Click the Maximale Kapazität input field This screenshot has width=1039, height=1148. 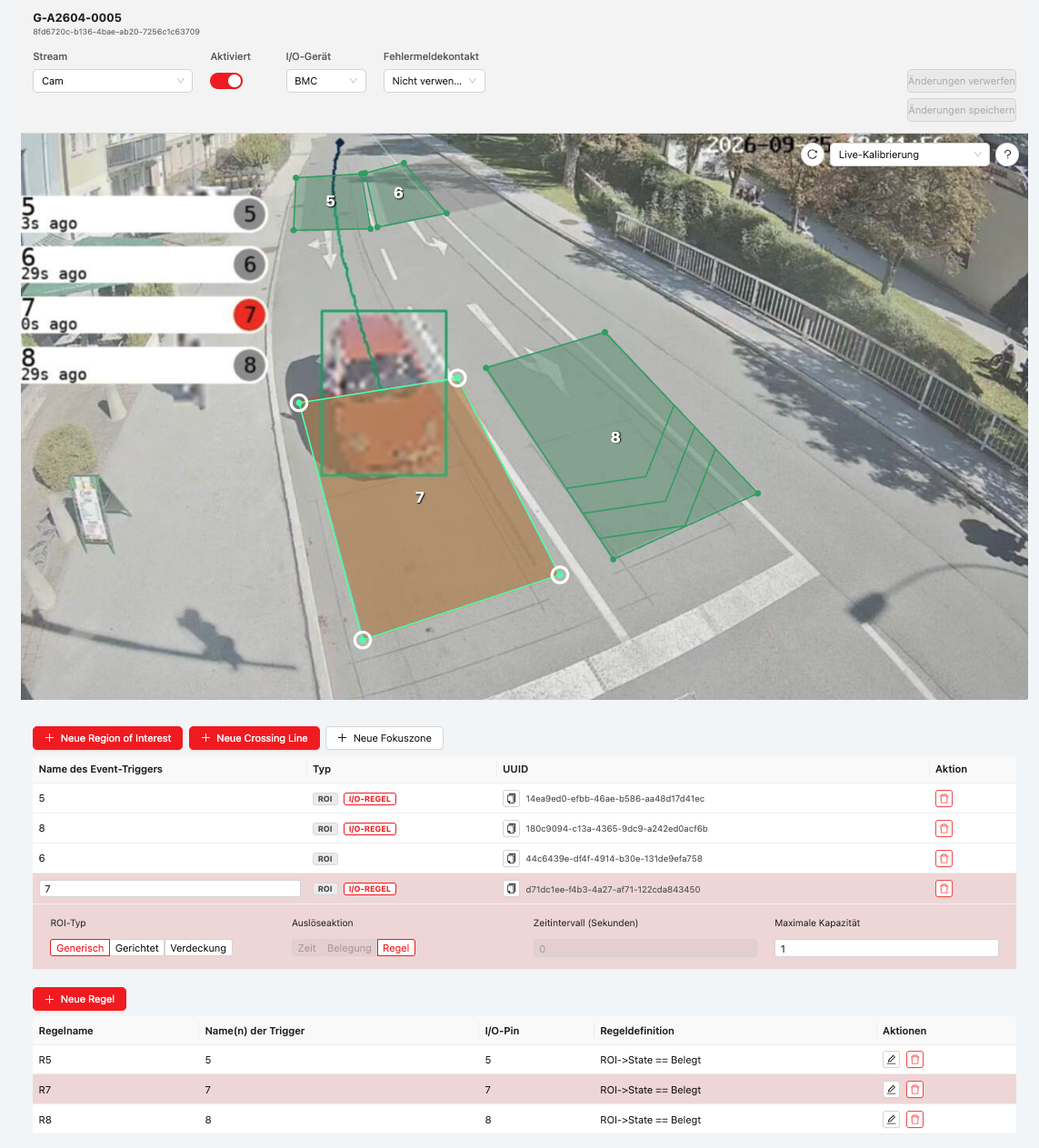[x=886, y=948]
